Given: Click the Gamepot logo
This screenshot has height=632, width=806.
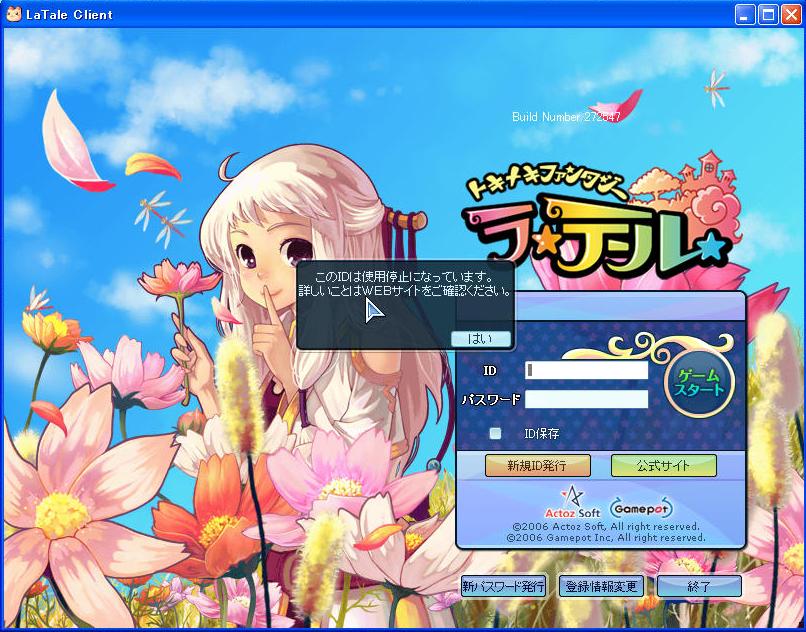Looking at the screenshot, I should point(641,509).
